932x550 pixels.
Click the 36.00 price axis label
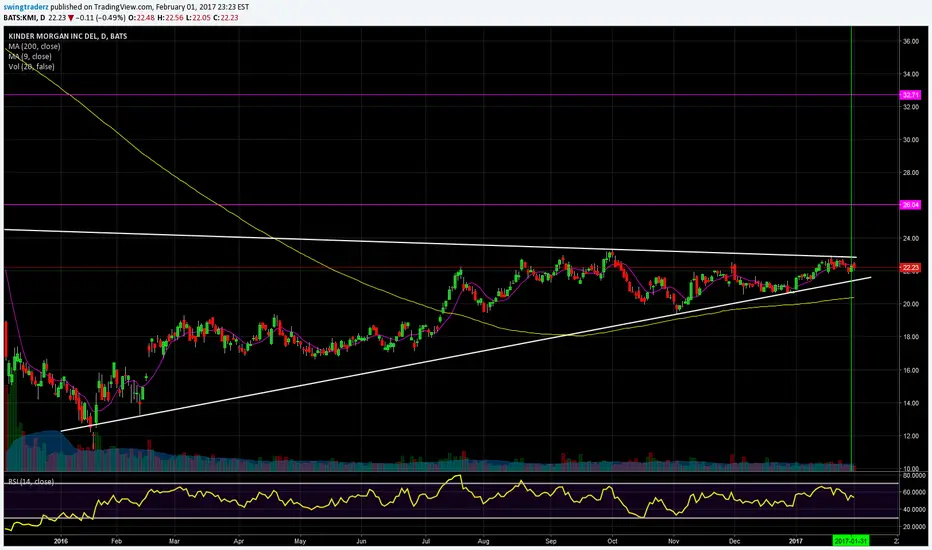point(911,42)
